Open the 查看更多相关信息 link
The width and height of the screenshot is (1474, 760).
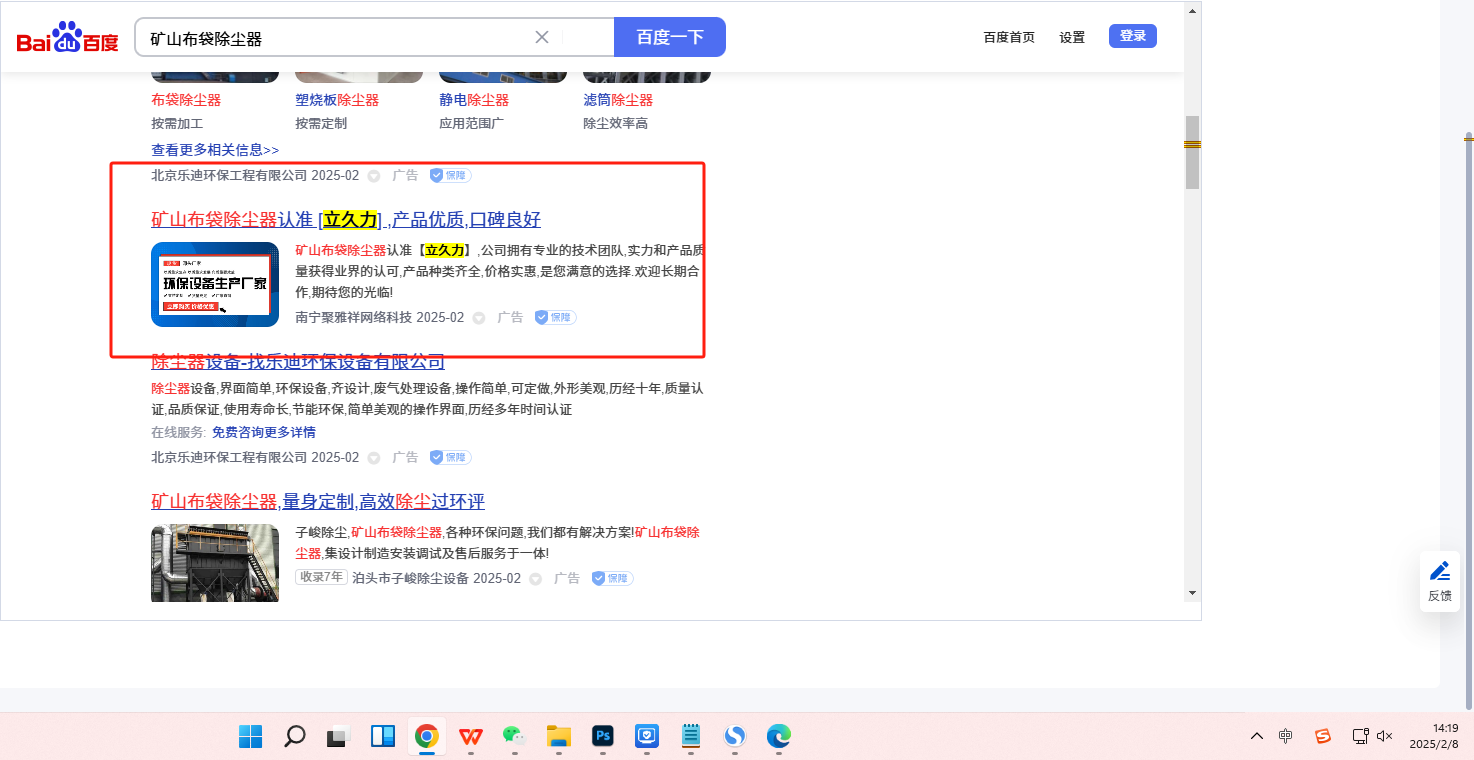pos(215,150)
